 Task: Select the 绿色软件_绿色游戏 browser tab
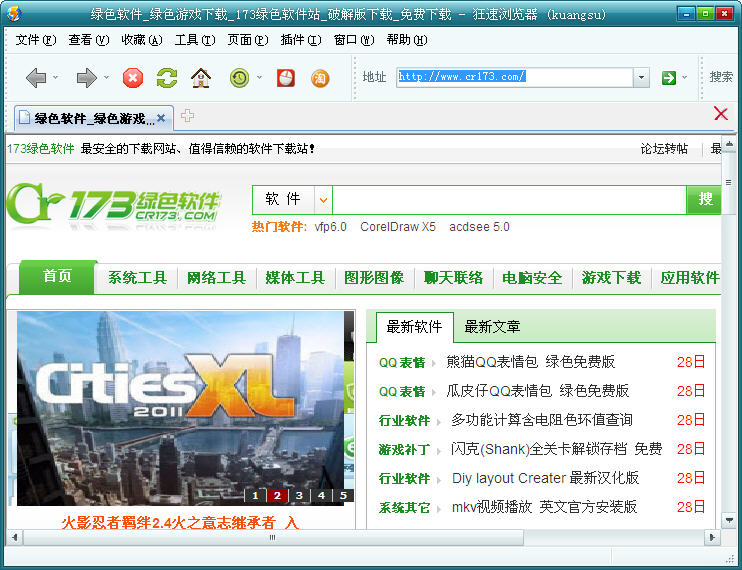pyautogui.click(x=94, y=118)
